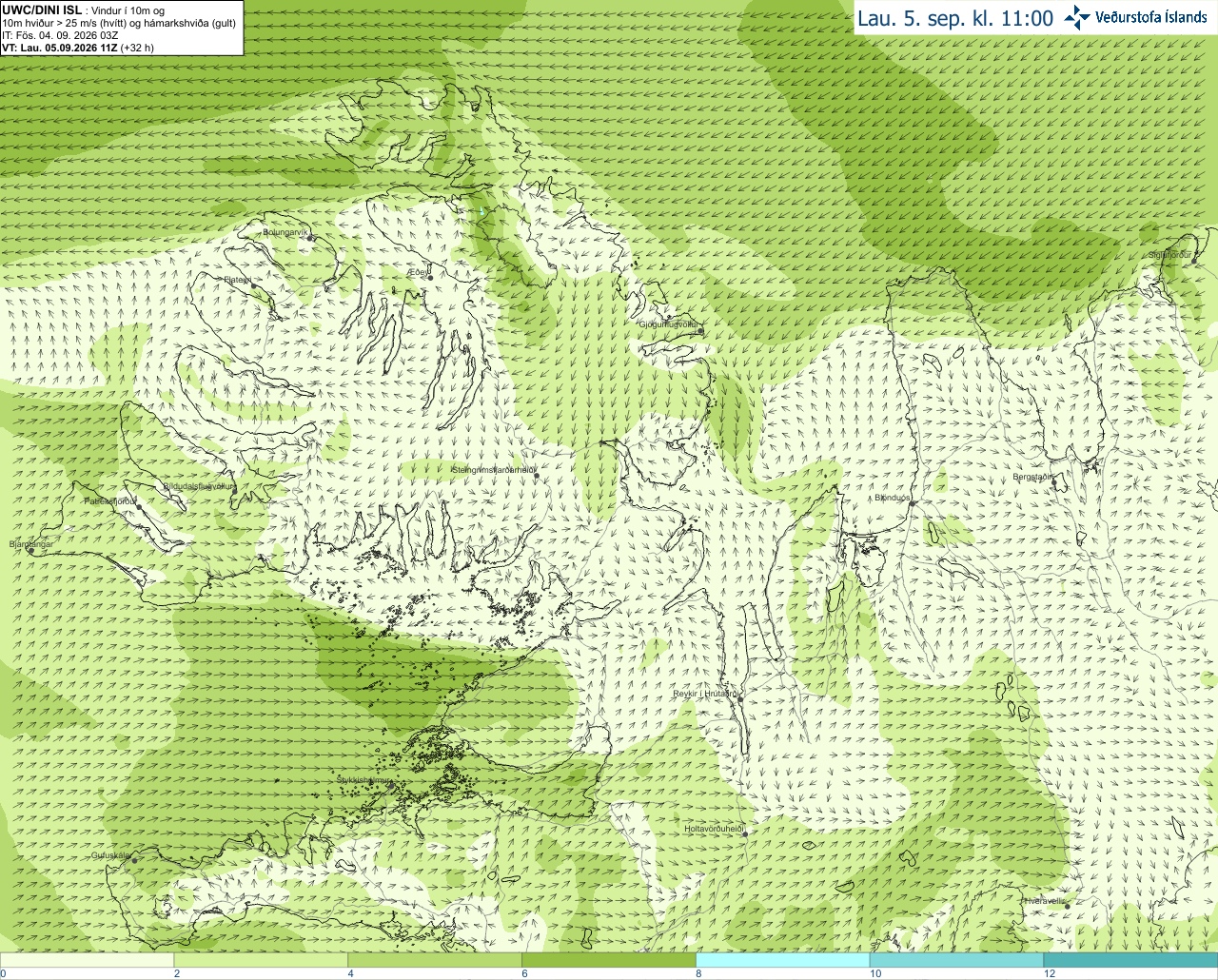
Task: Choose the Holtavörðuheiði station marker
Action: tap(745, 834)
